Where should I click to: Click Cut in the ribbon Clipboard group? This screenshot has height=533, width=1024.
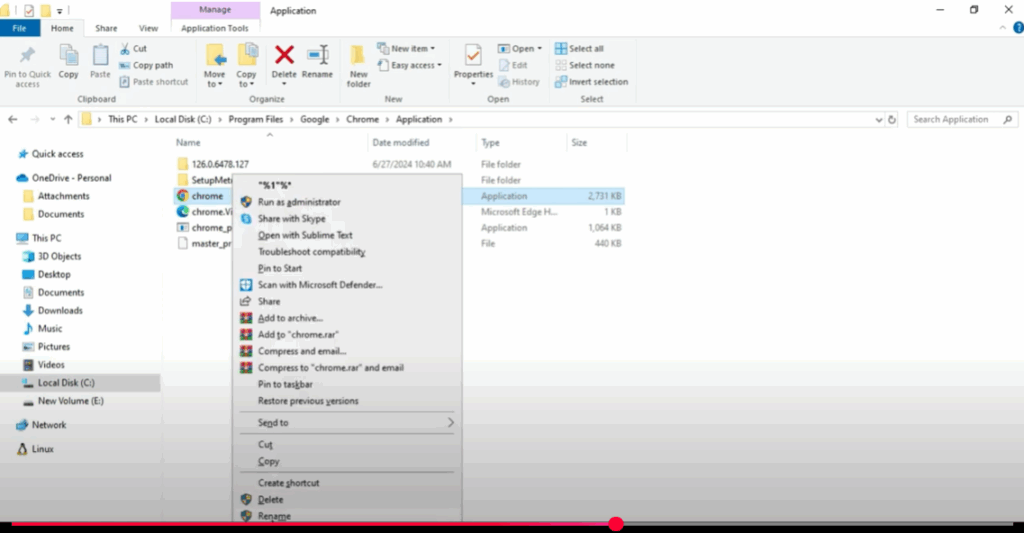tap(133, 48)
